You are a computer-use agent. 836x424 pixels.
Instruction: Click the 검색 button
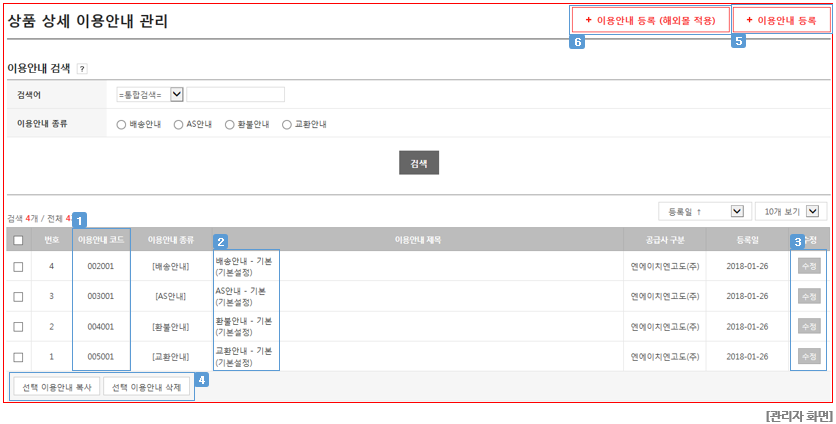pyautogui.click(x=419, y=164)
